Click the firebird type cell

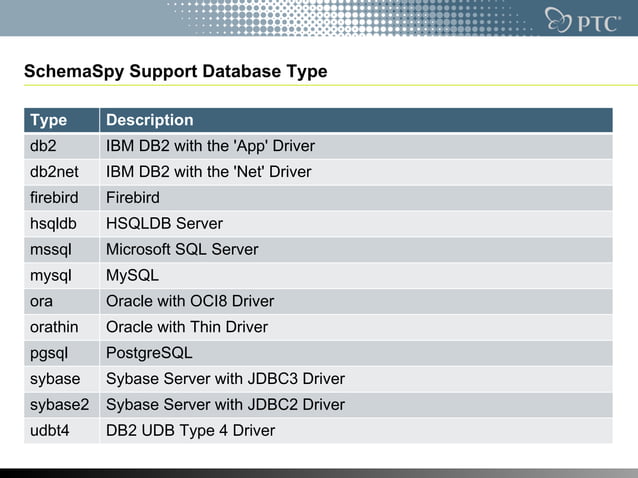pos(53,198)
